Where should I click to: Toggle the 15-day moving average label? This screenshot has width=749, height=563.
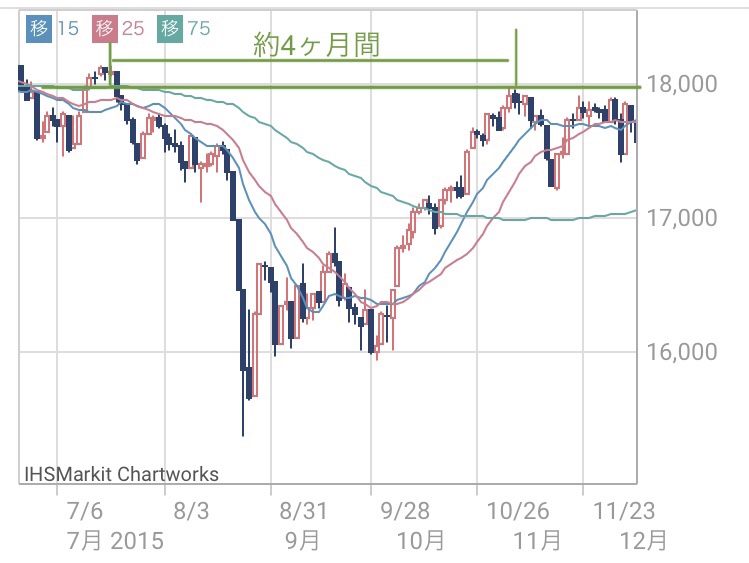click(68, 29)
